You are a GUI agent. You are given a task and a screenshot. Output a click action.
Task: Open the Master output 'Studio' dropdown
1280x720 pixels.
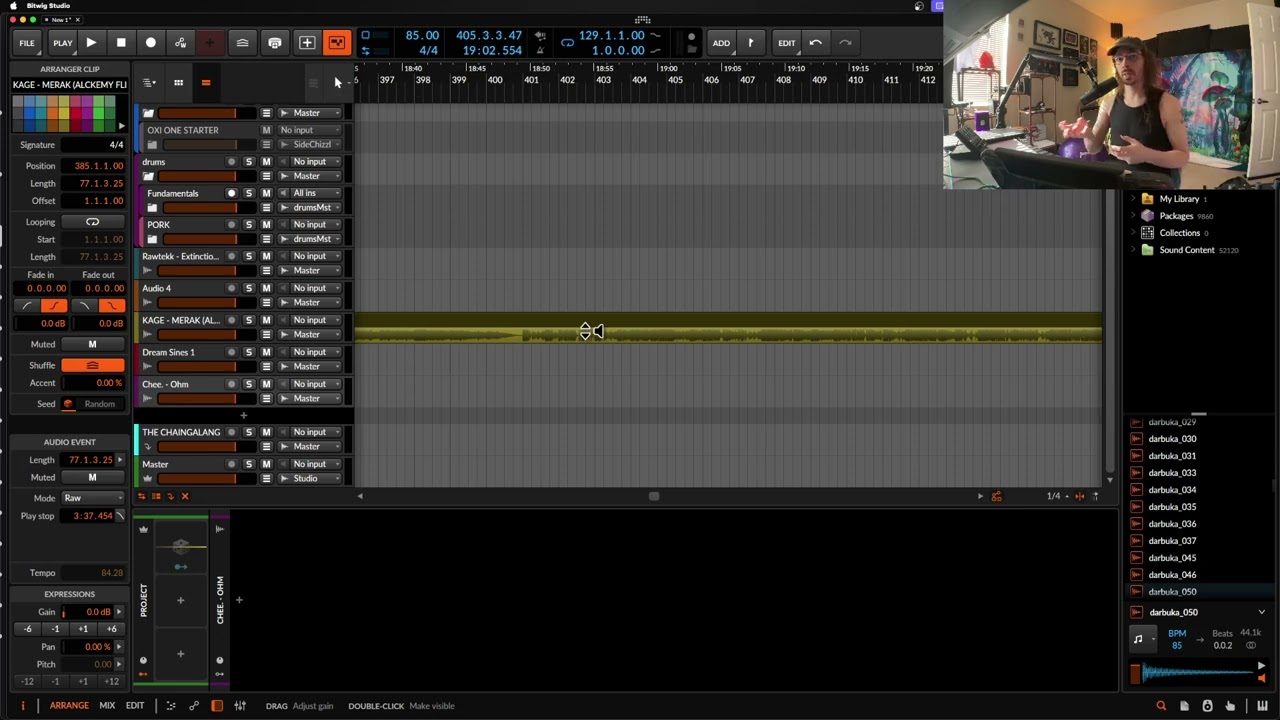point(310,479)
